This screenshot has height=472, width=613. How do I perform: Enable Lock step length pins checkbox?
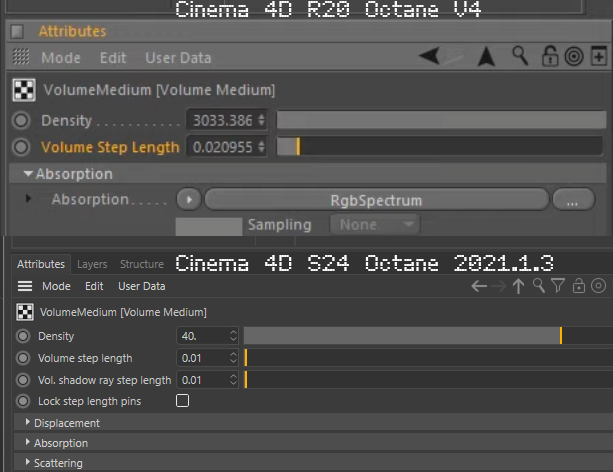[182, 401]
